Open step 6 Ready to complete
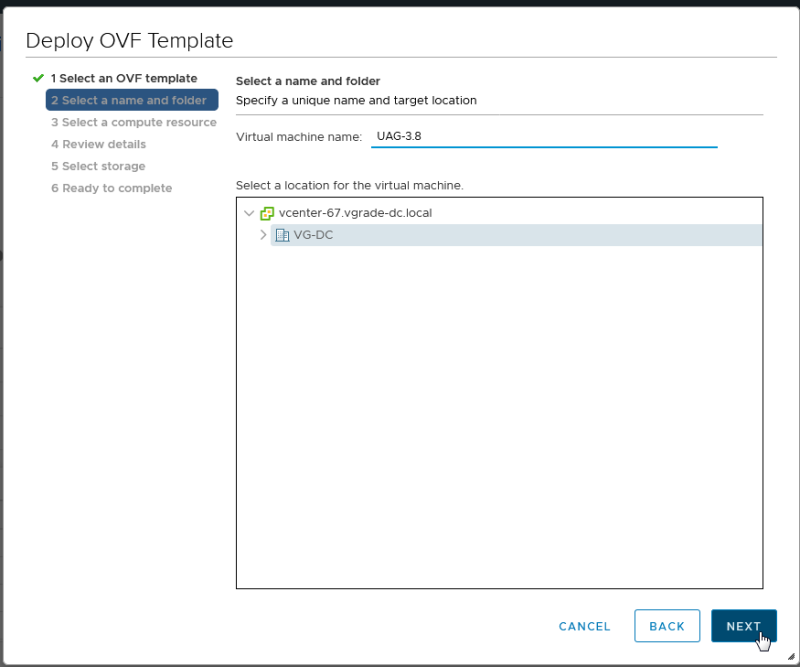The width and height of the screenshot is (800, 667). point(111,188)
